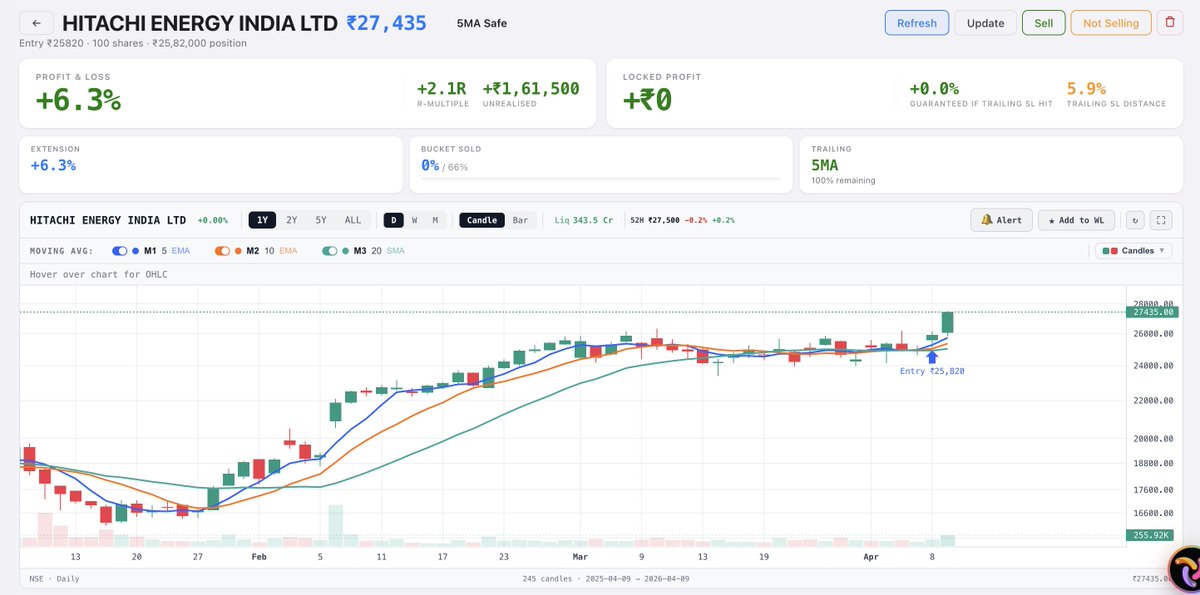Screen dimensions: 1200x595
Task: Click blue entry arrow marker on chart
Action: (x=932, y=356)
